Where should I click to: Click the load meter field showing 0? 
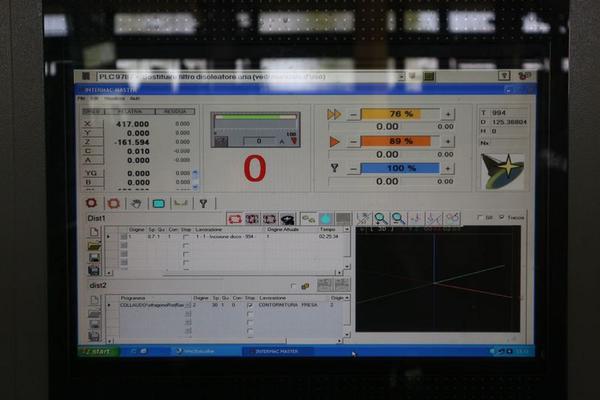tap(259, 141)
